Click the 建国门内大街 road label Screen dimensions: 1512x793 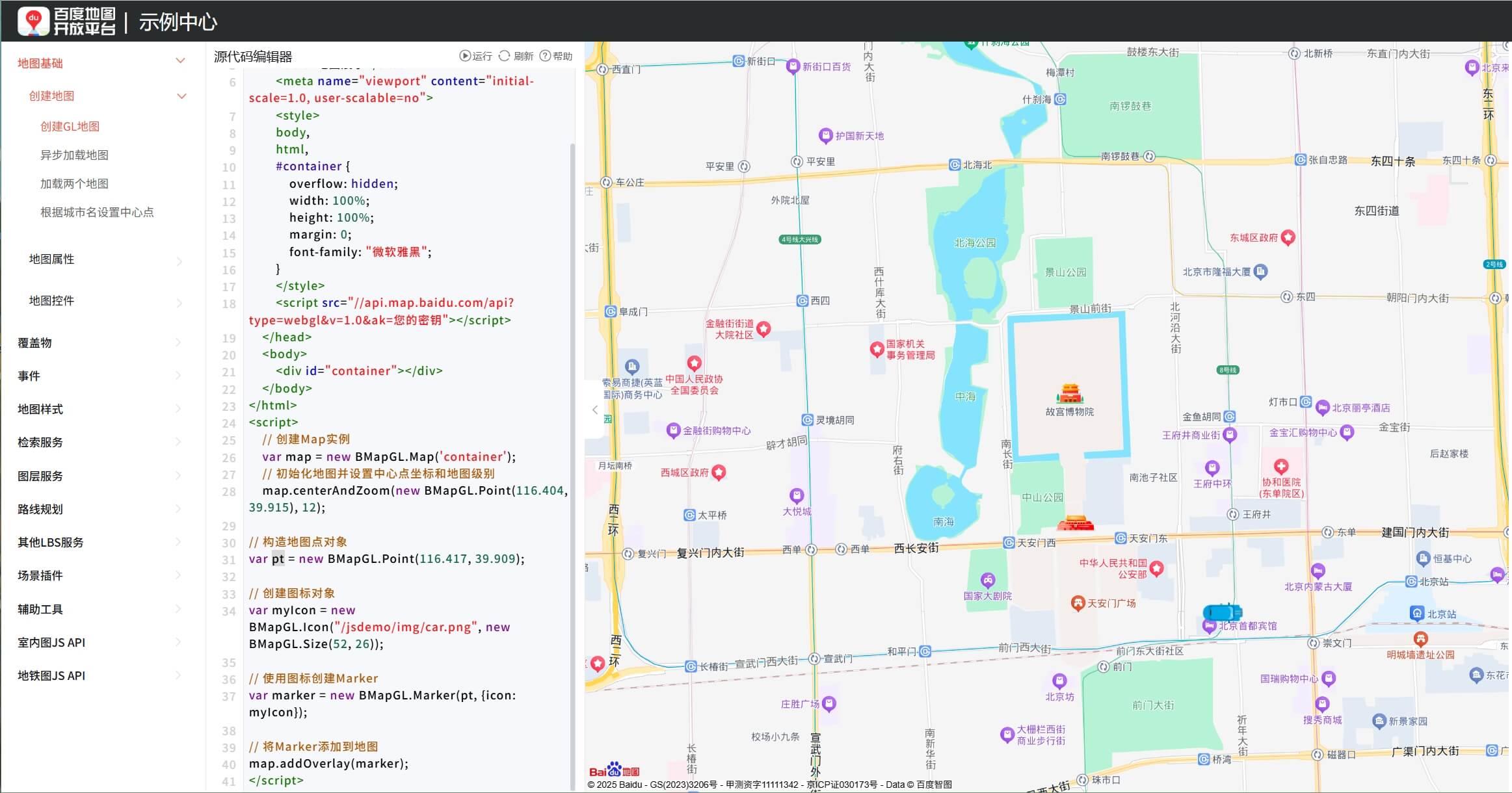(1415, 532)
